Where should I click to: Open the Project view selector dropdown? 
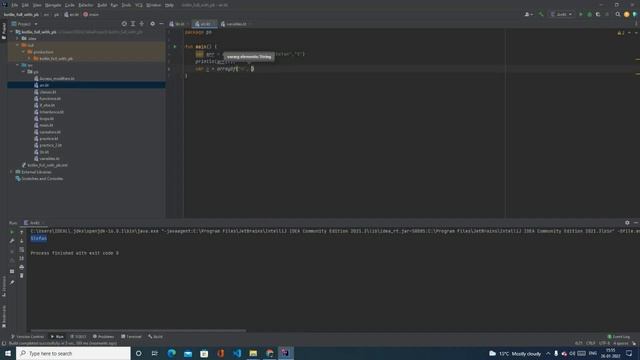[24, 24]
